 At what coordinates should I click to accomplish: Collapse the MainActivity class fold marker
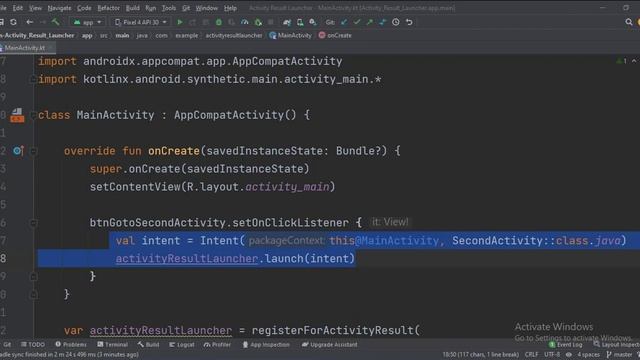coord(33,115)
